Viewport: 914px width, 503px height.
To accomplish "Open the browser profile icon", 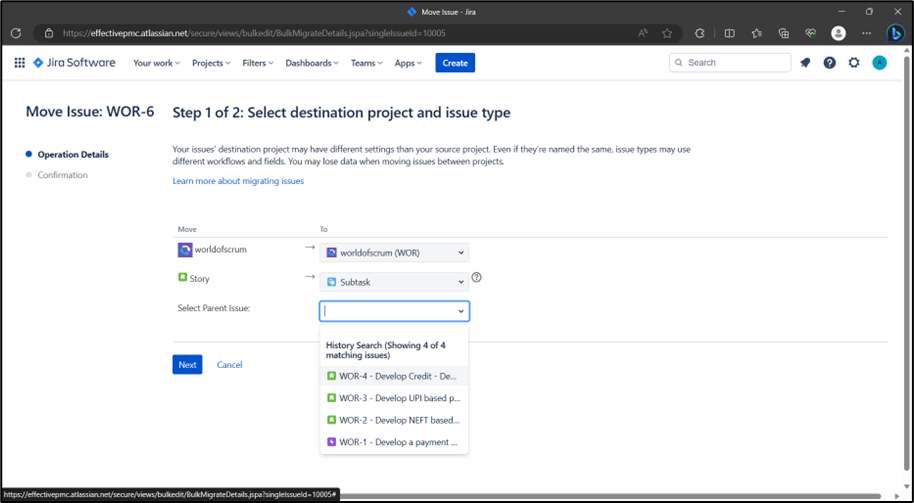I will (x=838, y=33).
